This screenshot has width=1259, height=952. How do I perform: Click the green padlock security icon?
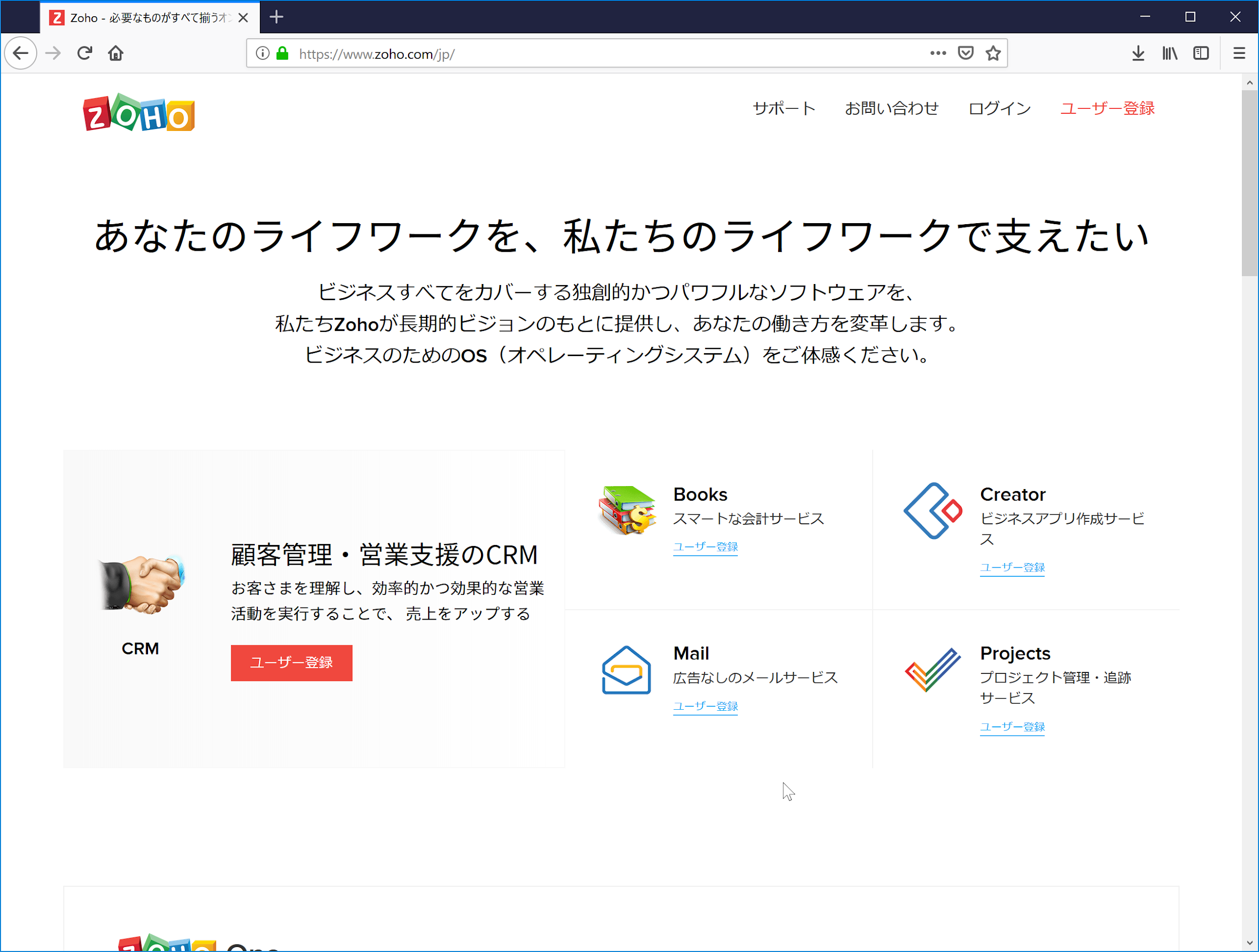pos(283,53)
